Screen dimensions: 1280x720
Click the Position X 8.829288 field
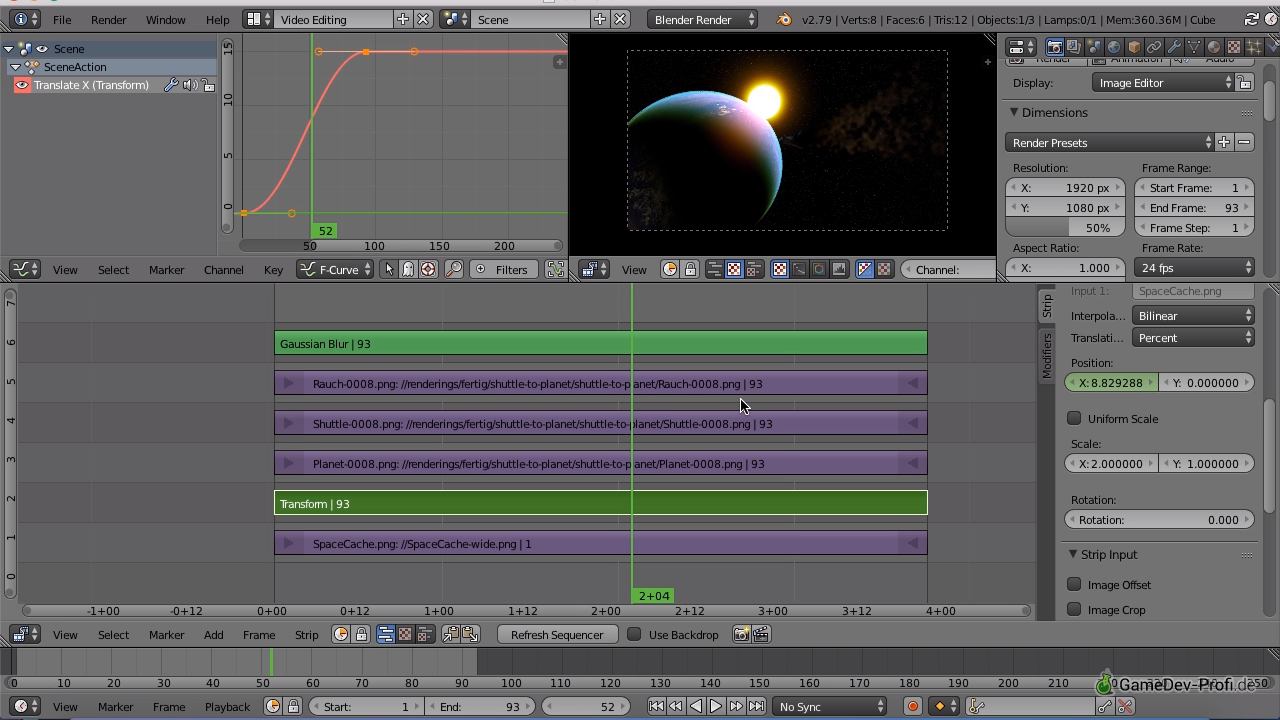pyautogui.click(x=1112, y=382)
